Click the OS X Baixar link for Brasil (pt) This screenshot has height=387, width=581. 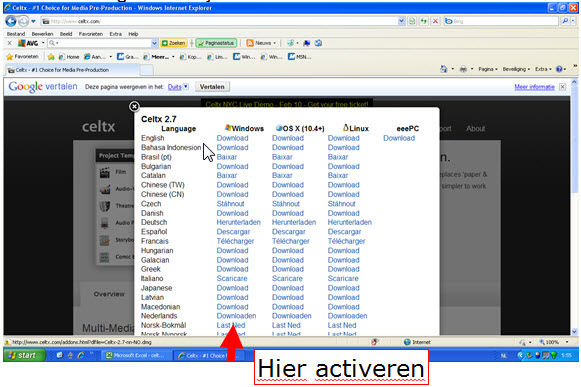(x=282, y=157)
